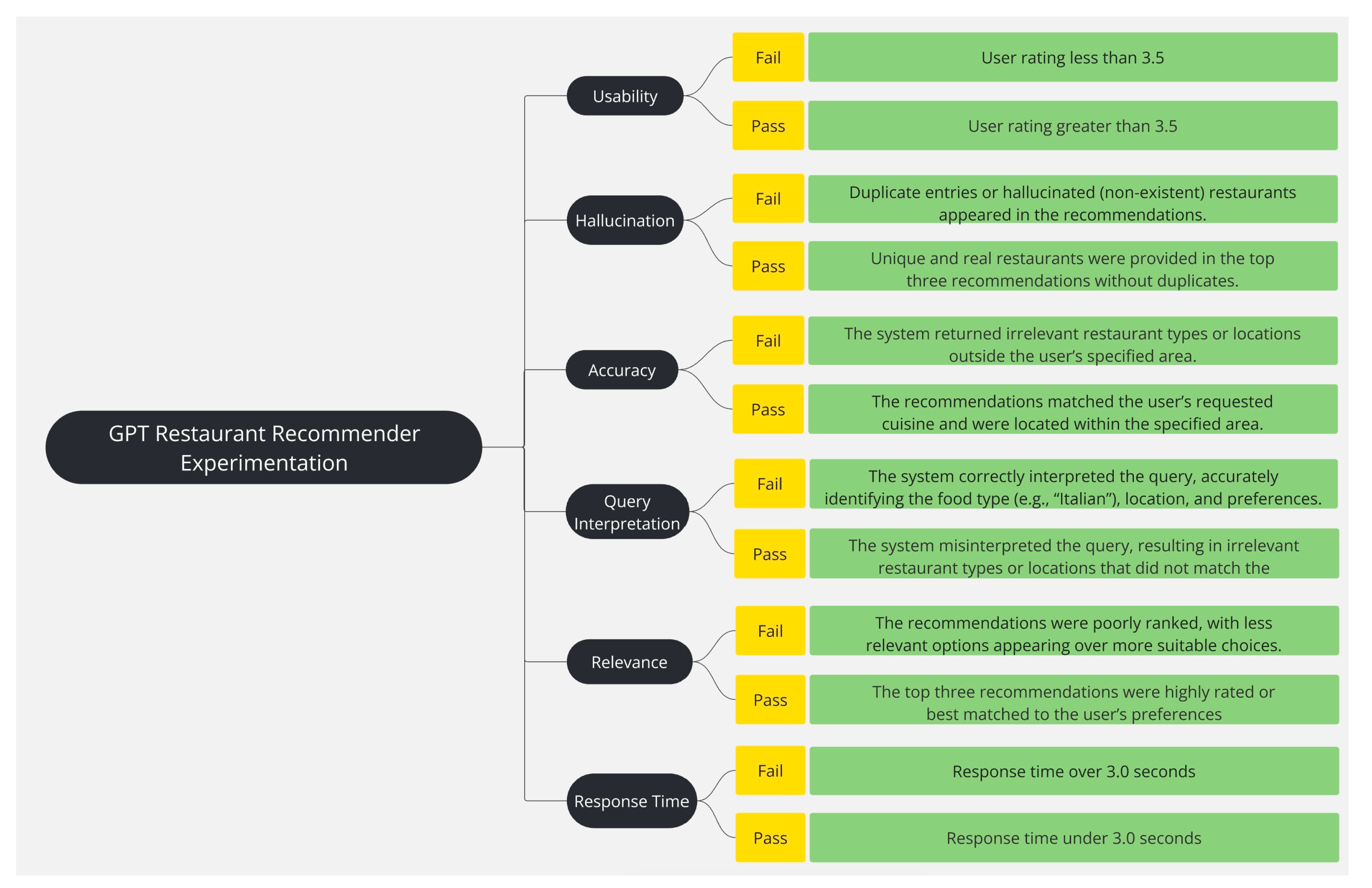
Task: Click the Accuracy node
Action: click(621, 370)
